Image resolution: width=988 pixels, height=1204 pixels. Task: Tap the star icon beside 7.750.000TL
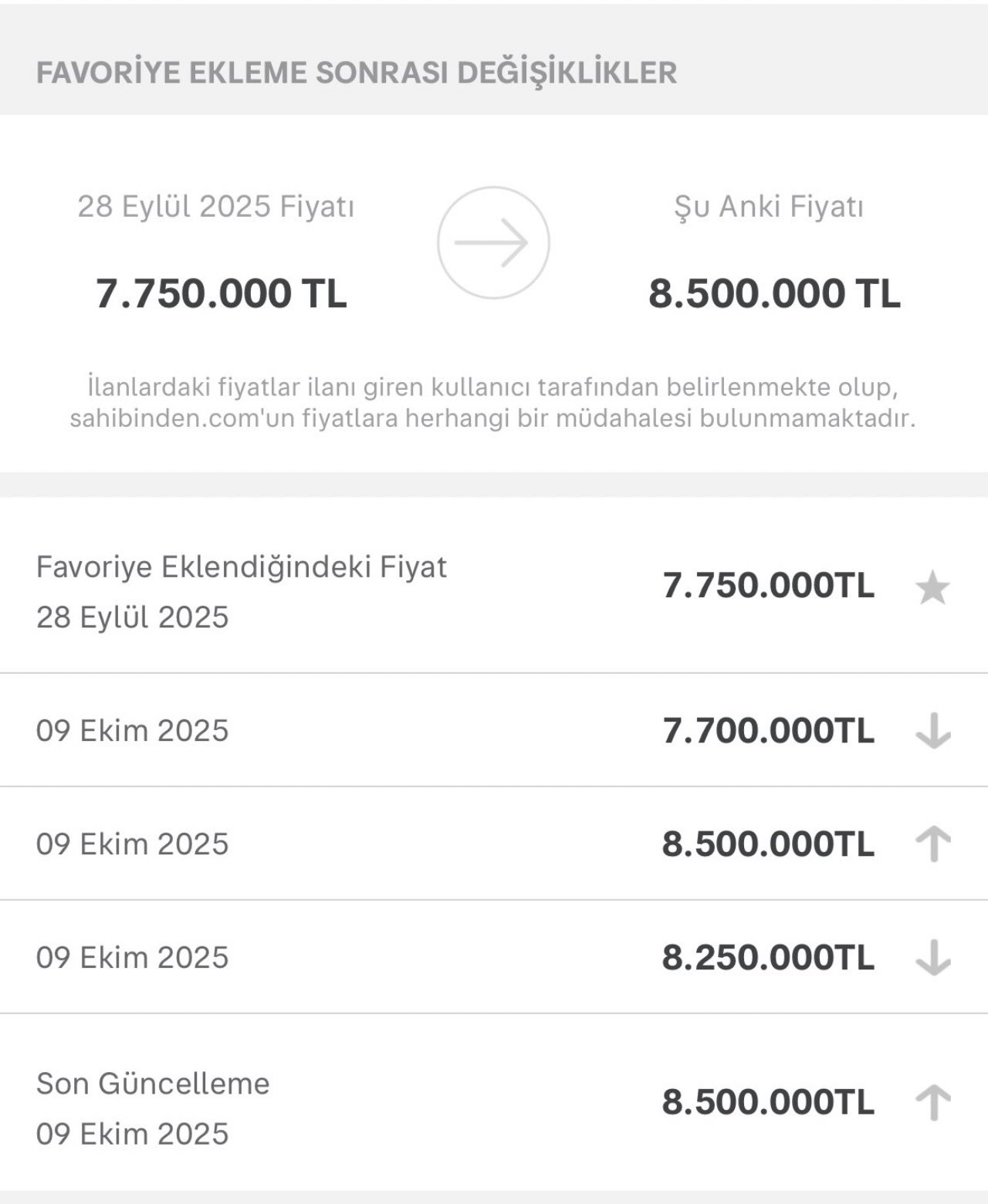pyautogui.click(x=932, y=589)
